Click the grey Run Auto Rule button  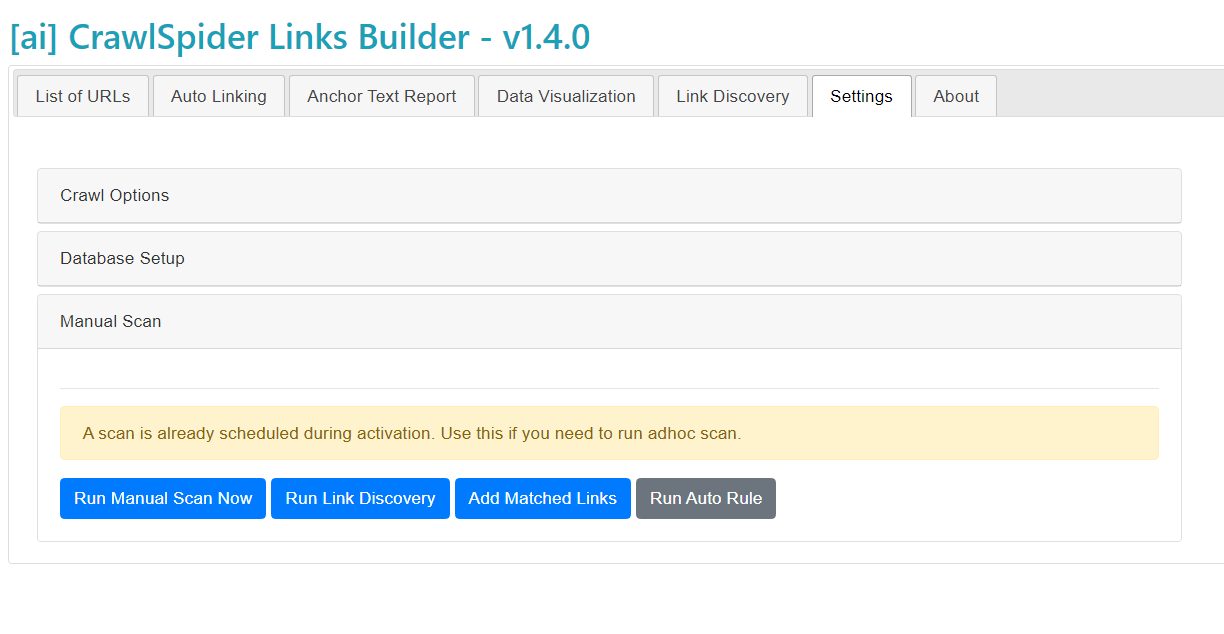pyautogui.click(x=706, y=498)
